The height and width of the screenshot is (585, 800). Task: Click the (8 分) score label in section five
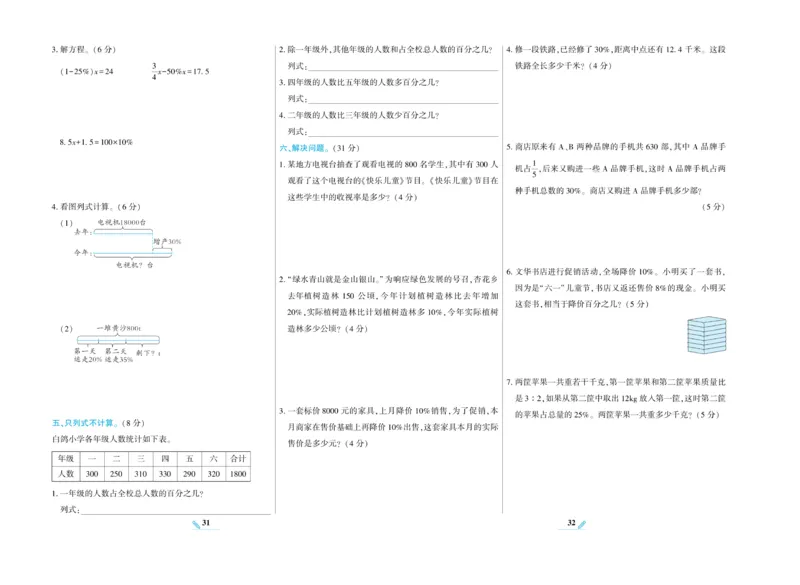(x=132, y=424)
